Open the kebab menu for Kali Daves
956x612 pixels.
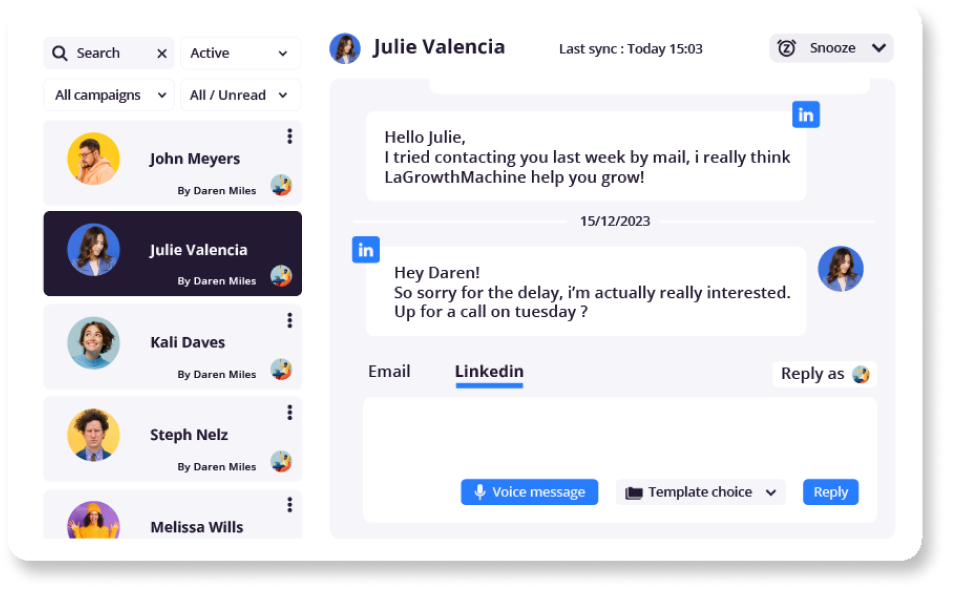point(290,320)
